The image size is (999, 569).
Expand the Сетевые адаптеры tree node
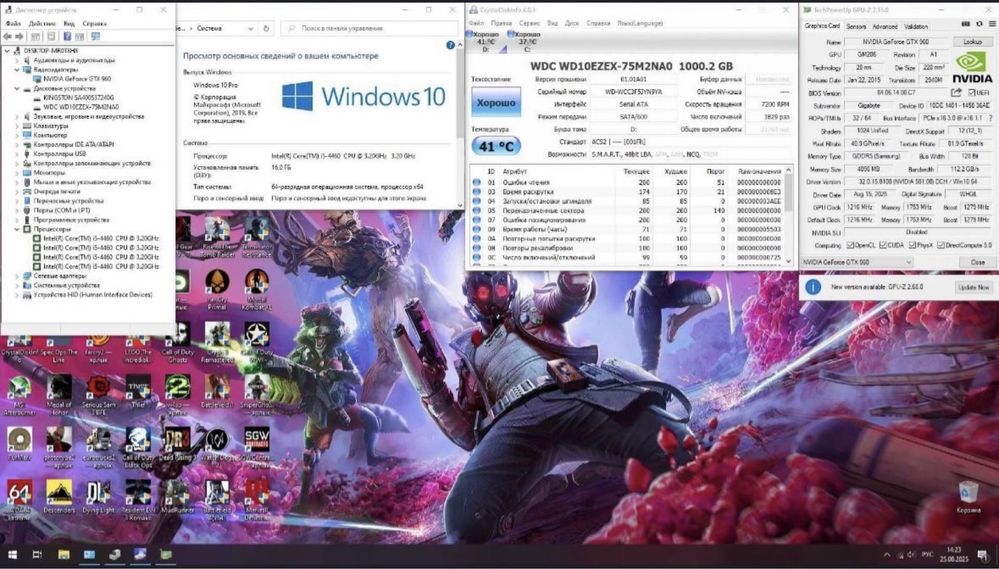tap(17, 276)
